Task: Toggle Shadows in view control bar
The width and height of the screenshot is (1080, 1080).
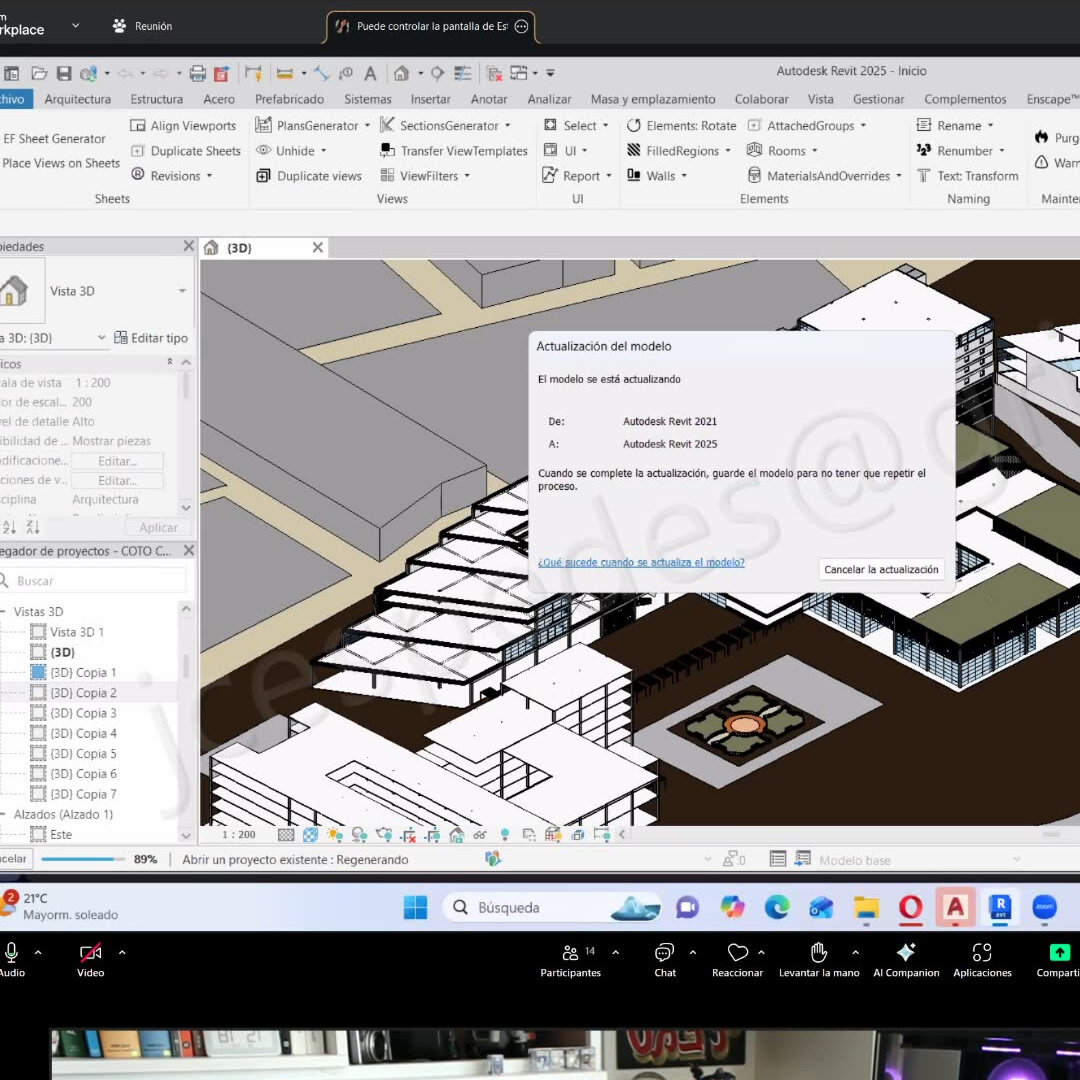Action: tap(360, 835)
